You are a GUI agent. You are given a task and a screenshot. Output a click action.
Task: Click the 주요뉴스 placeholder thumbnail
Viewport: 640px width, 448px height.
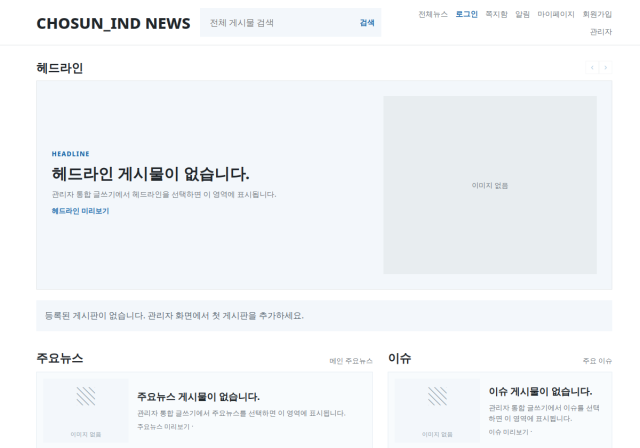point(86,410)
